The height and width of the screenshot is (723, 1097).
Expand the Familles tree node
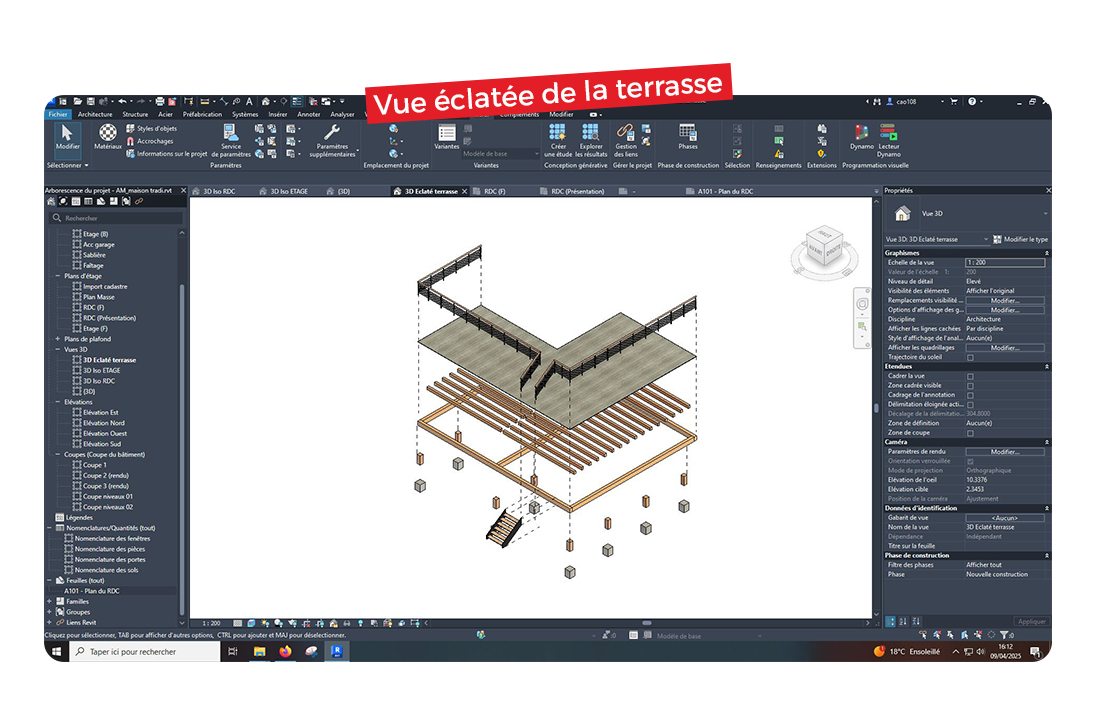point(50,601)
